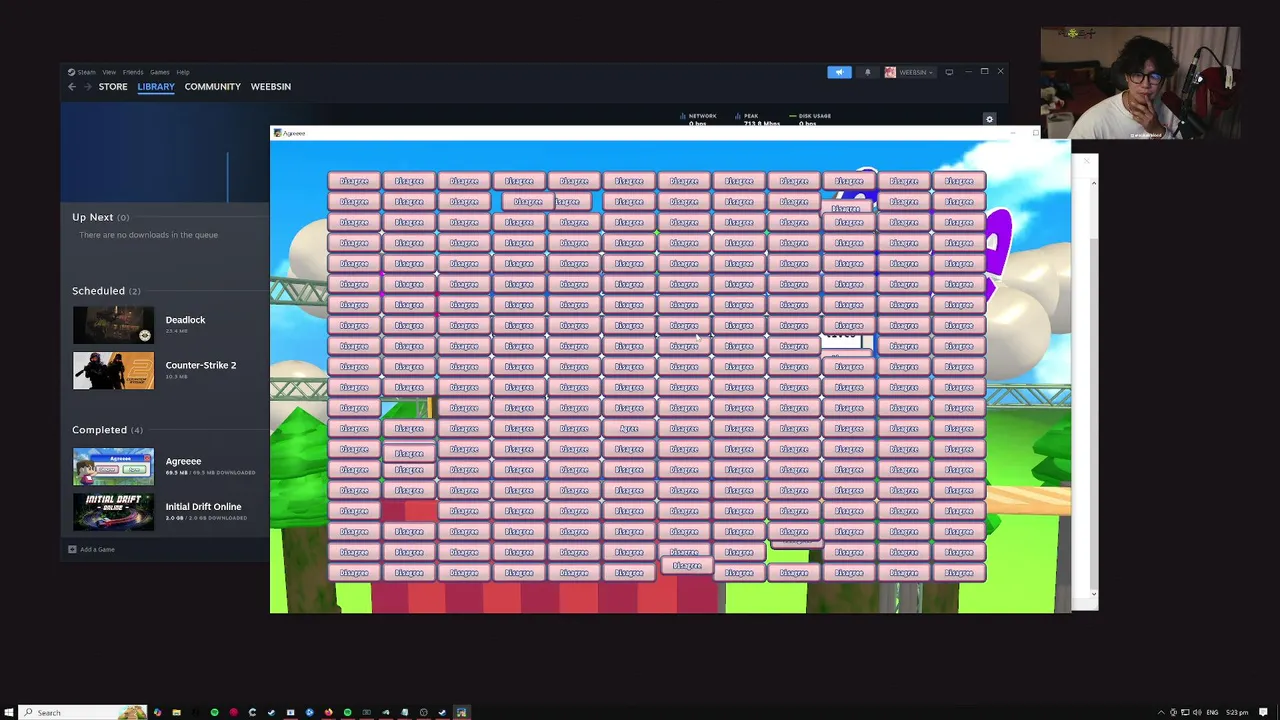Click the volume speaker tray icon
The image size is (1280, 720).
coord(1196,712)
